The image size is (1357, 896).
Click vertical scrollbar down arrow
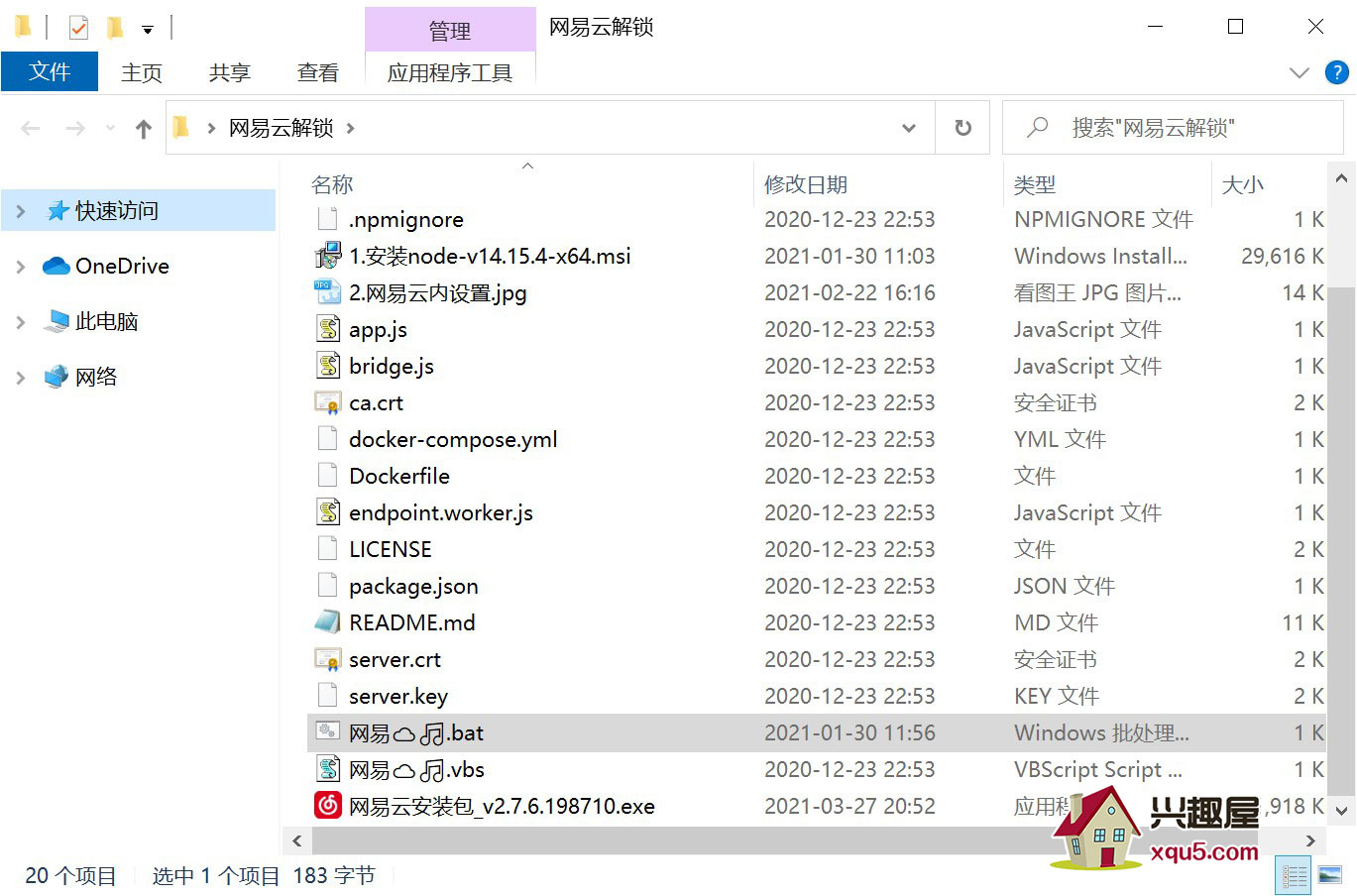pos(1341,811)
